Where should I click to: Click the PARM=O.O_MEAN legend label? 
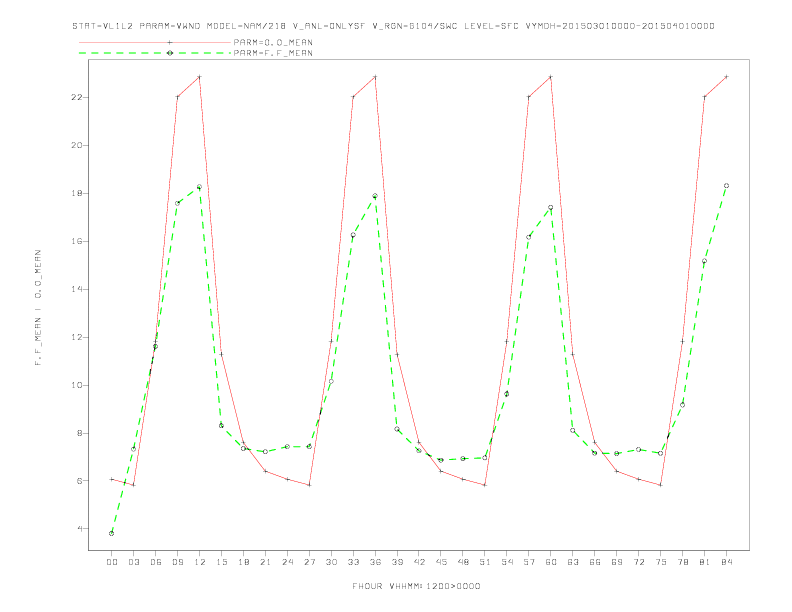[273, 42]
